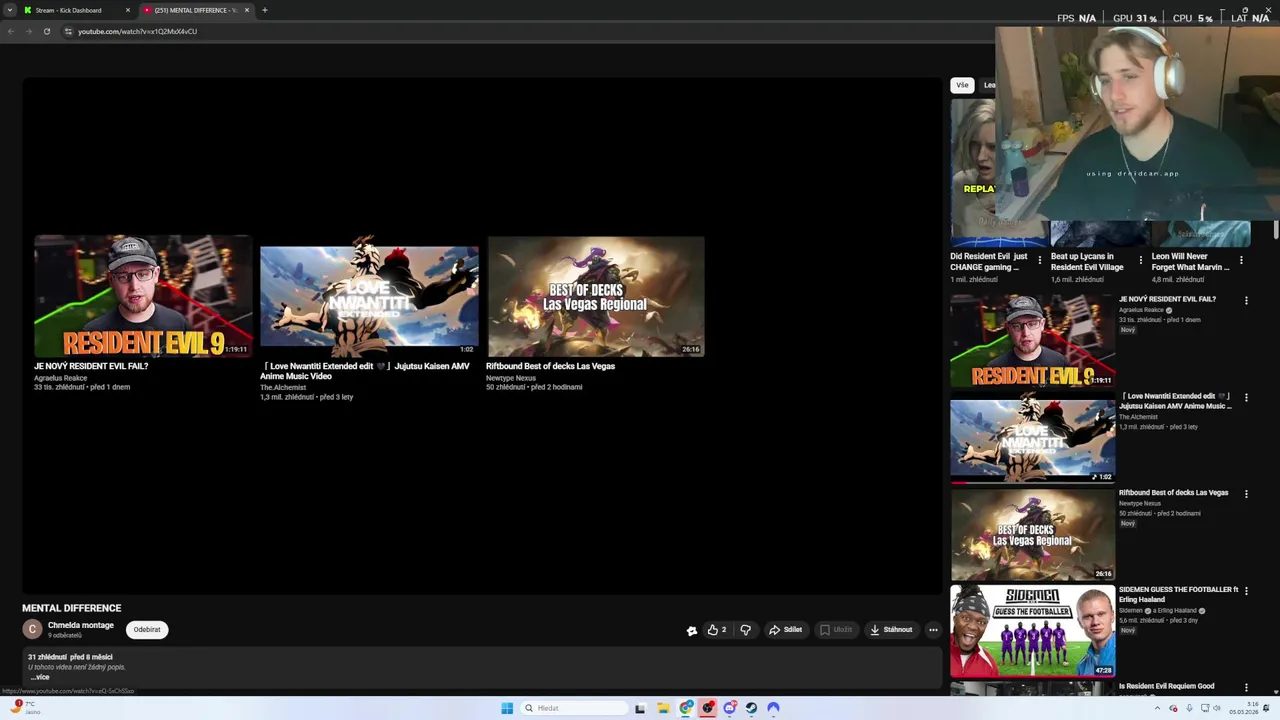Open options for Did Resident Evil just CHANGE video
The image size is (1280, 720).
coord(1039,260)
